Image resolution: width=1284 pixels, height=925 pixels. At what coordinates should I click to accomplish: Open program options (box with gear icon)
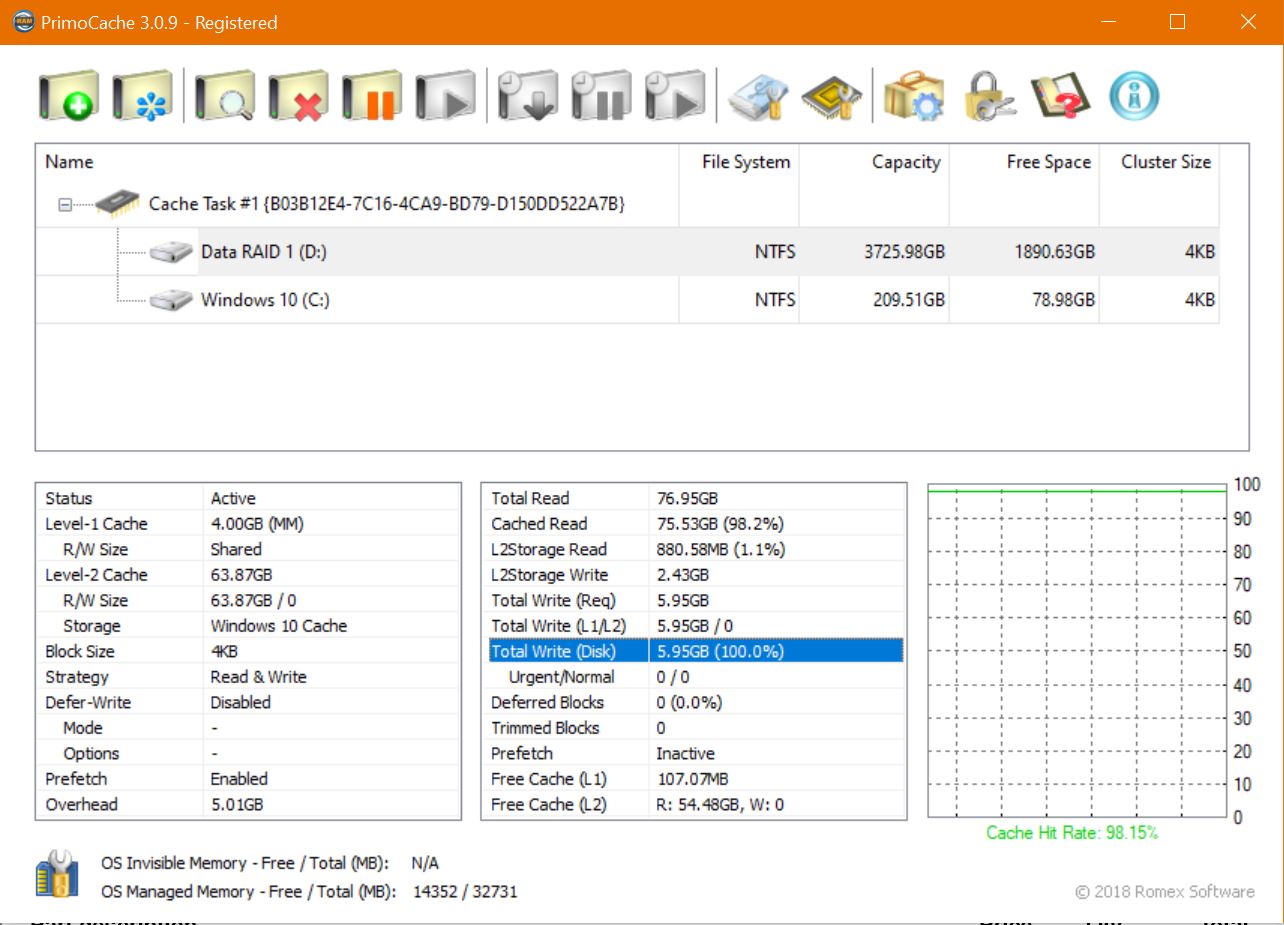click(914, 97)
